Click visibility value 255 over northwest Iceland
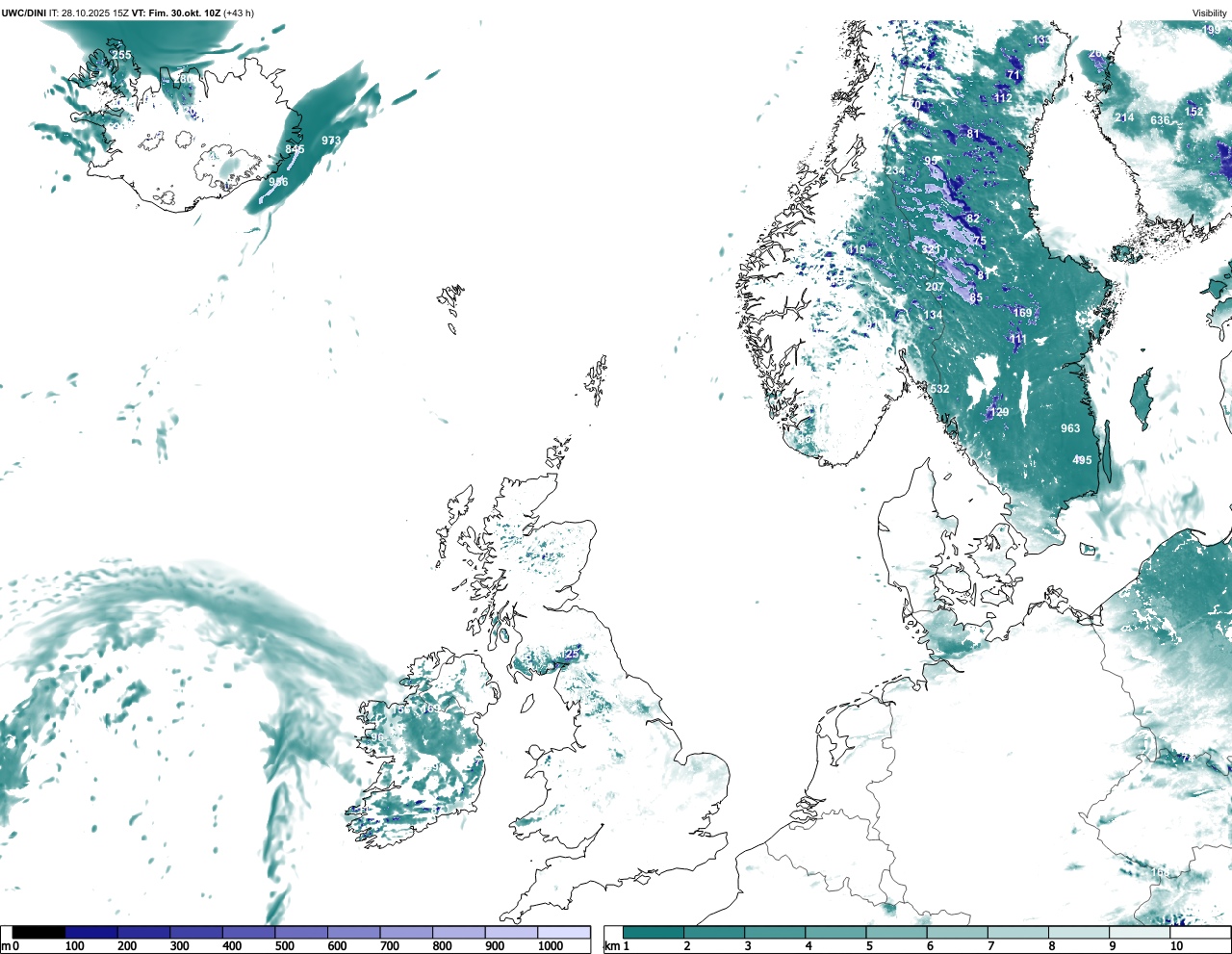Image resolution: width=1232 pixels, height=954 pixels. tap(121, 55)
